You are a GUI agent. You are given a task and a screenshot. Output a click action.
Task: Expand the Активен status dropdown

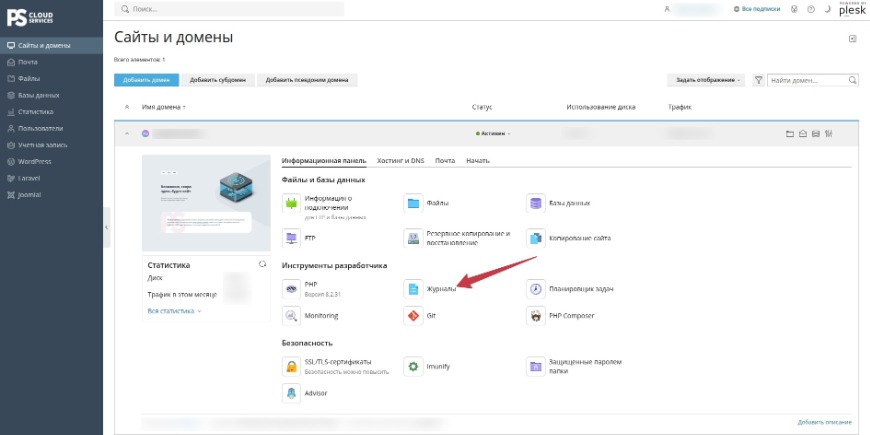pos(493,134)
